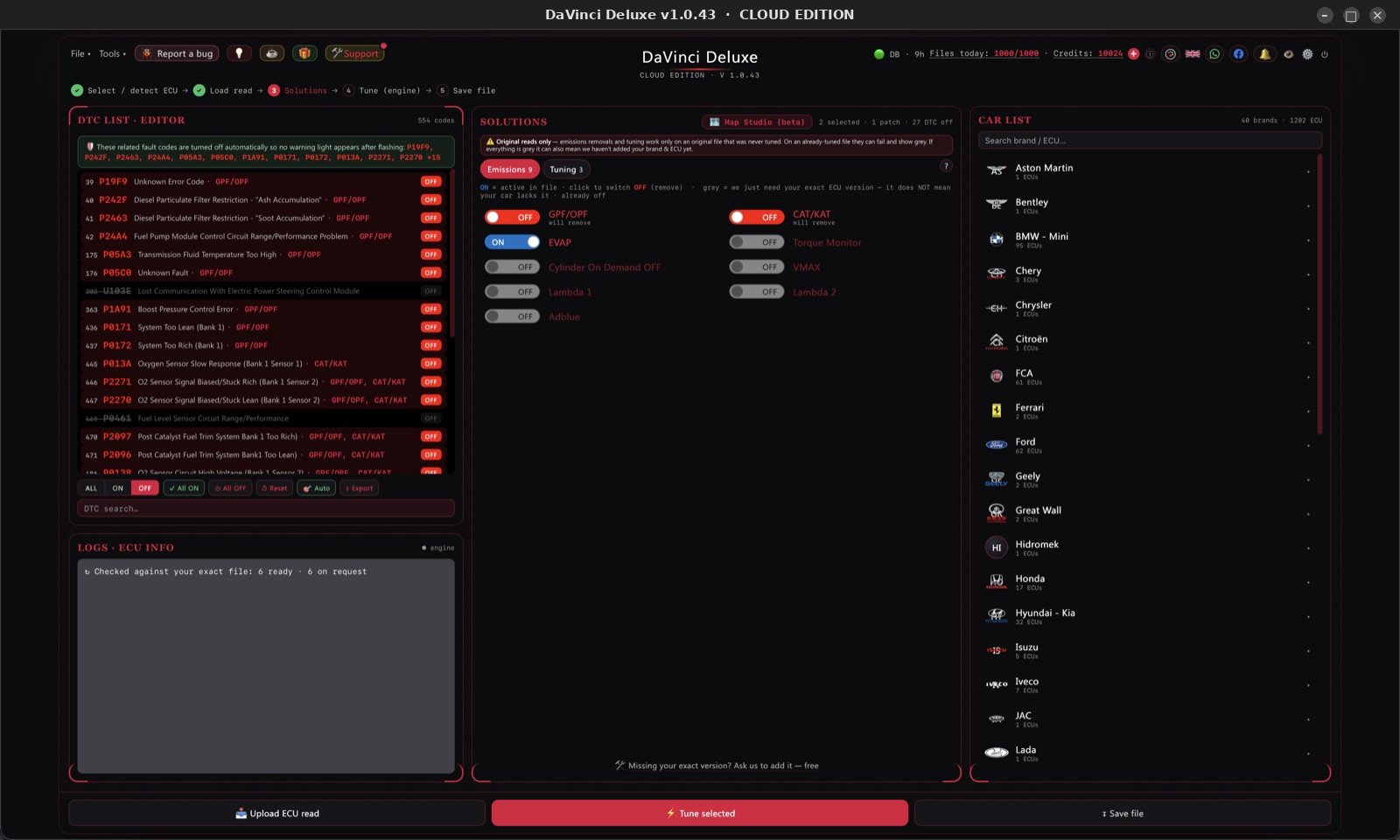
Task: Click All OFF button
Action: [x=231, y=488]
